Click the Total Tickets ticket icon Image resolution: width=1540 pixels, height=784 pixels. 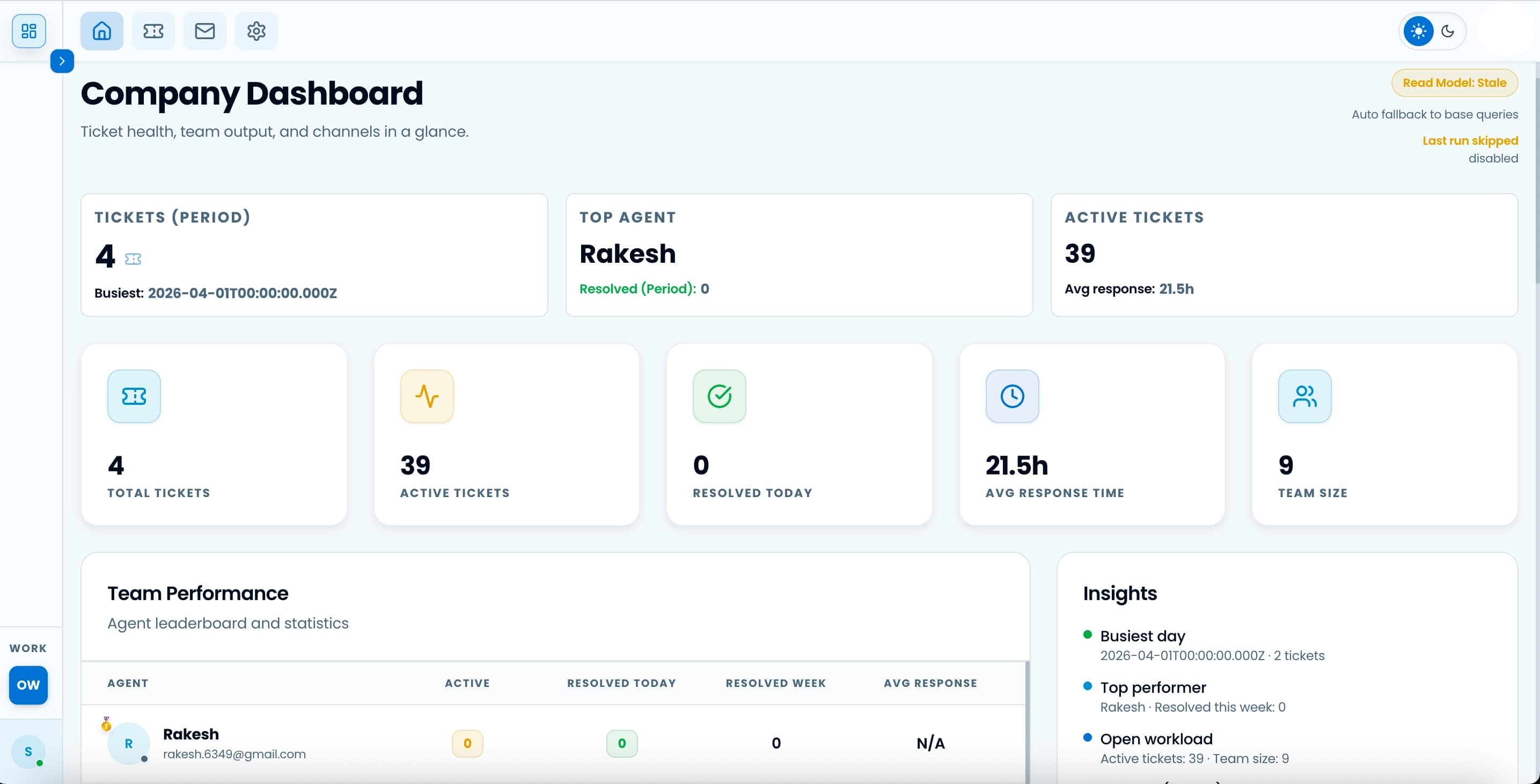134,396
